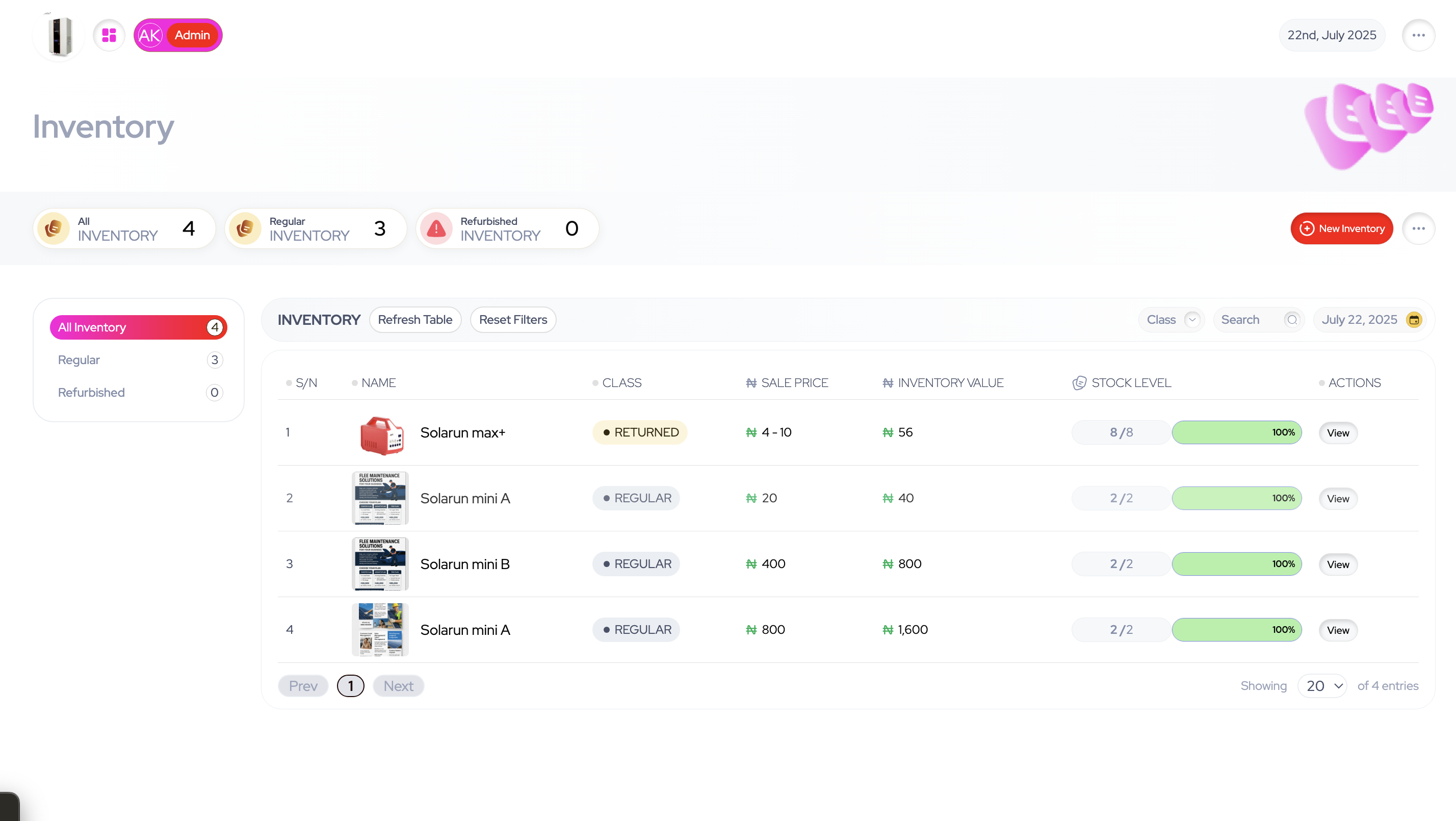Click the calendar icon on the date filter
Viewport: 1456px width, 821px height.
pyautogui.click(x=1415, y=319)
